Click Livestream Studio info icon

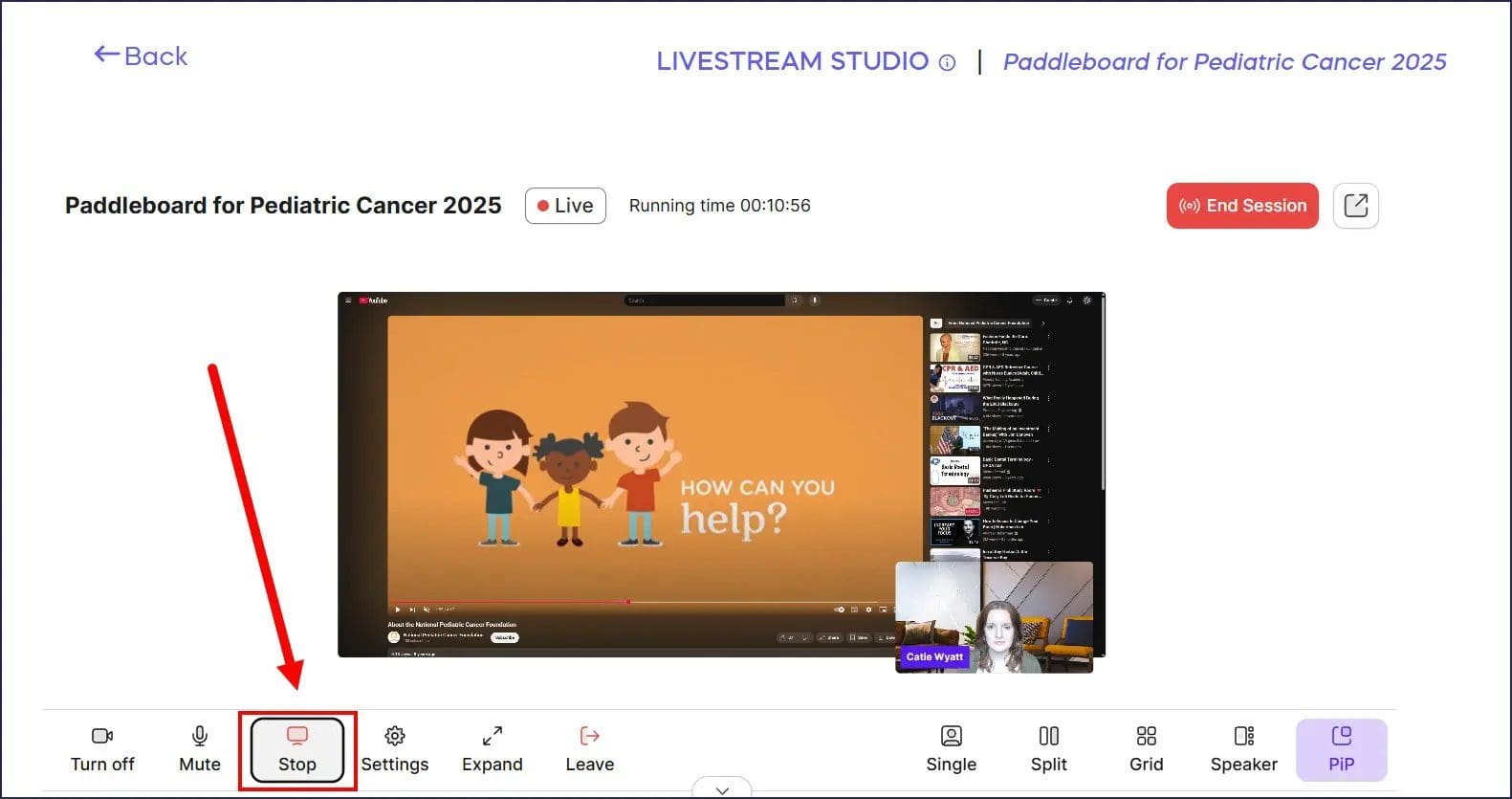[x=947, y=63]
